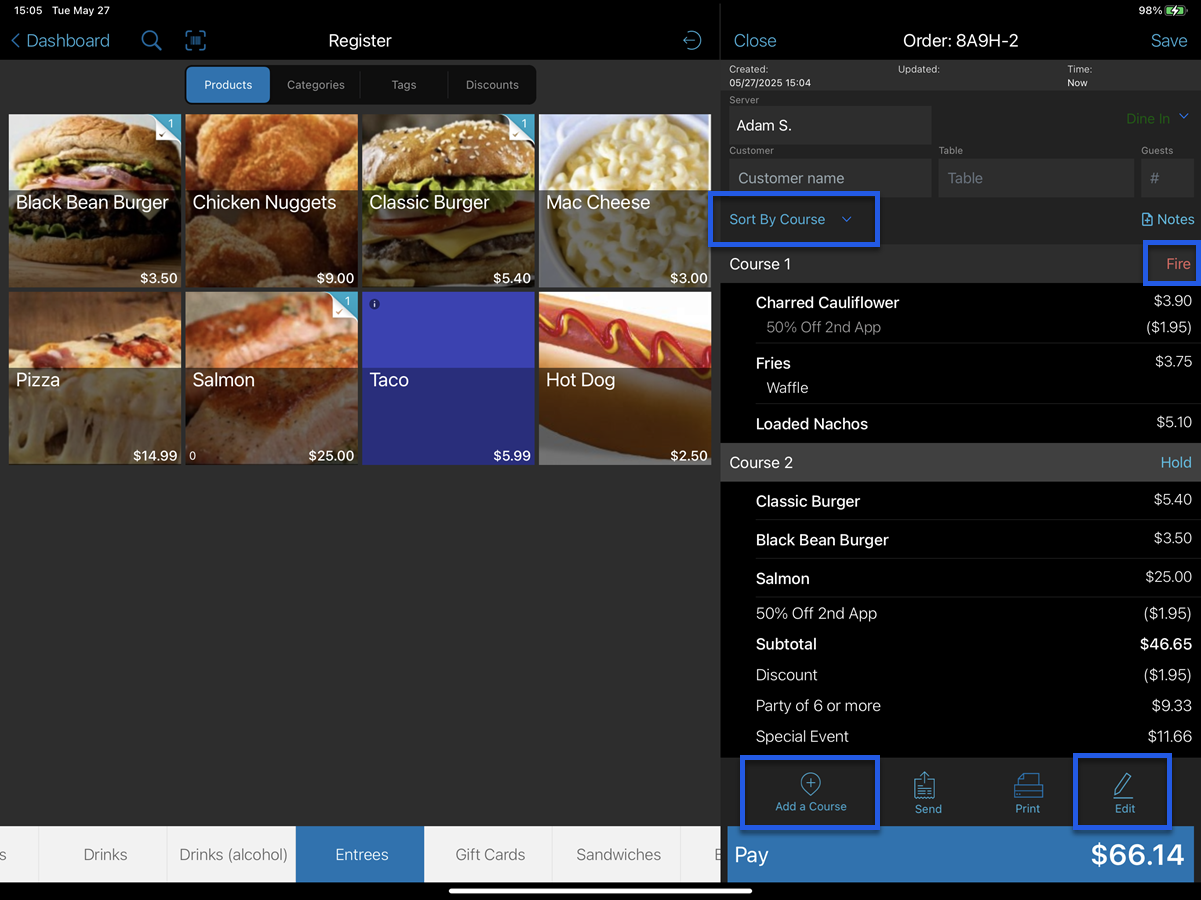Choose the Sandwiches category
This screenshot has height=900, width=1201.
618,855
